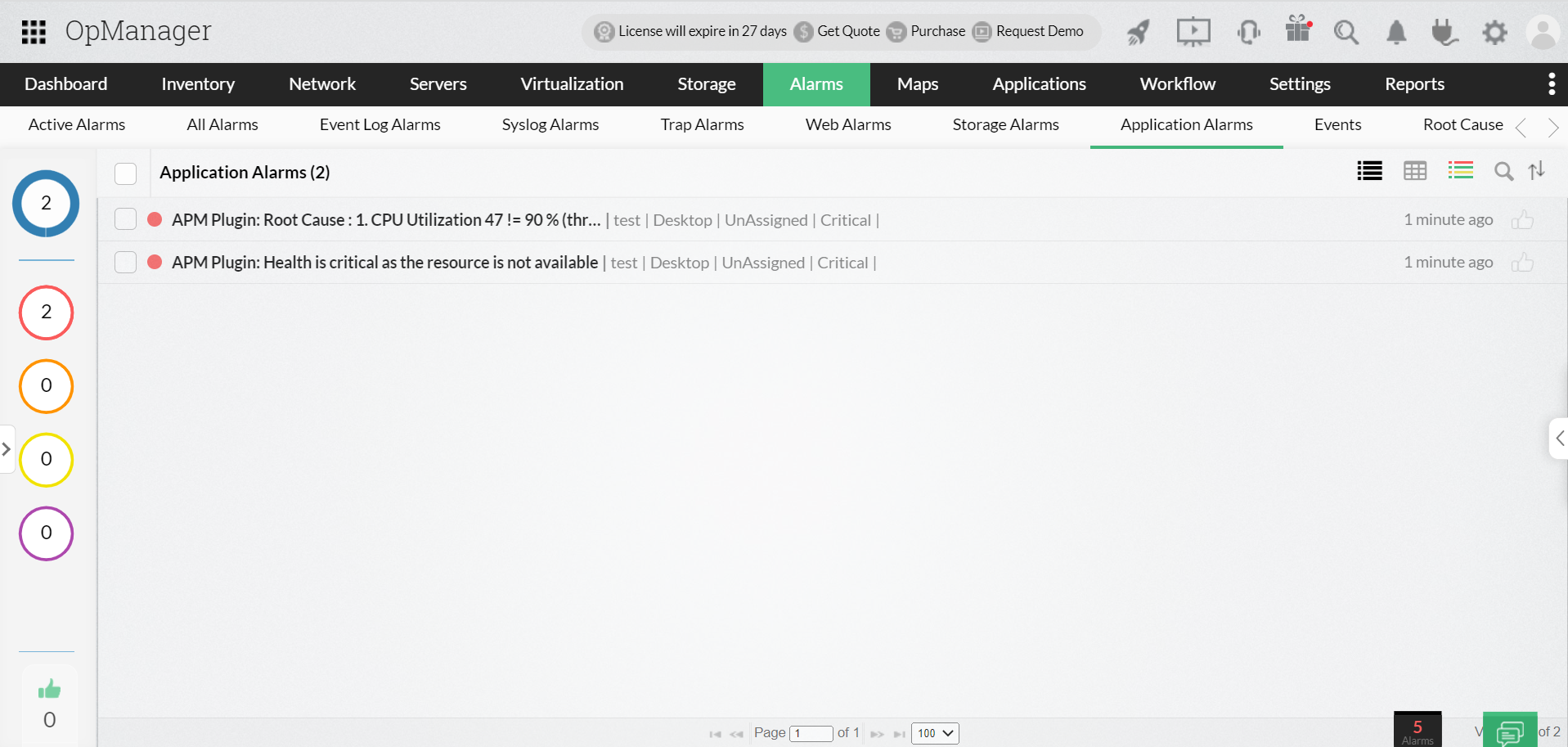This screenshot has height=747, width=1568.
Task: Open the gear settings icon in header
Action: (x=1494, y=33)
